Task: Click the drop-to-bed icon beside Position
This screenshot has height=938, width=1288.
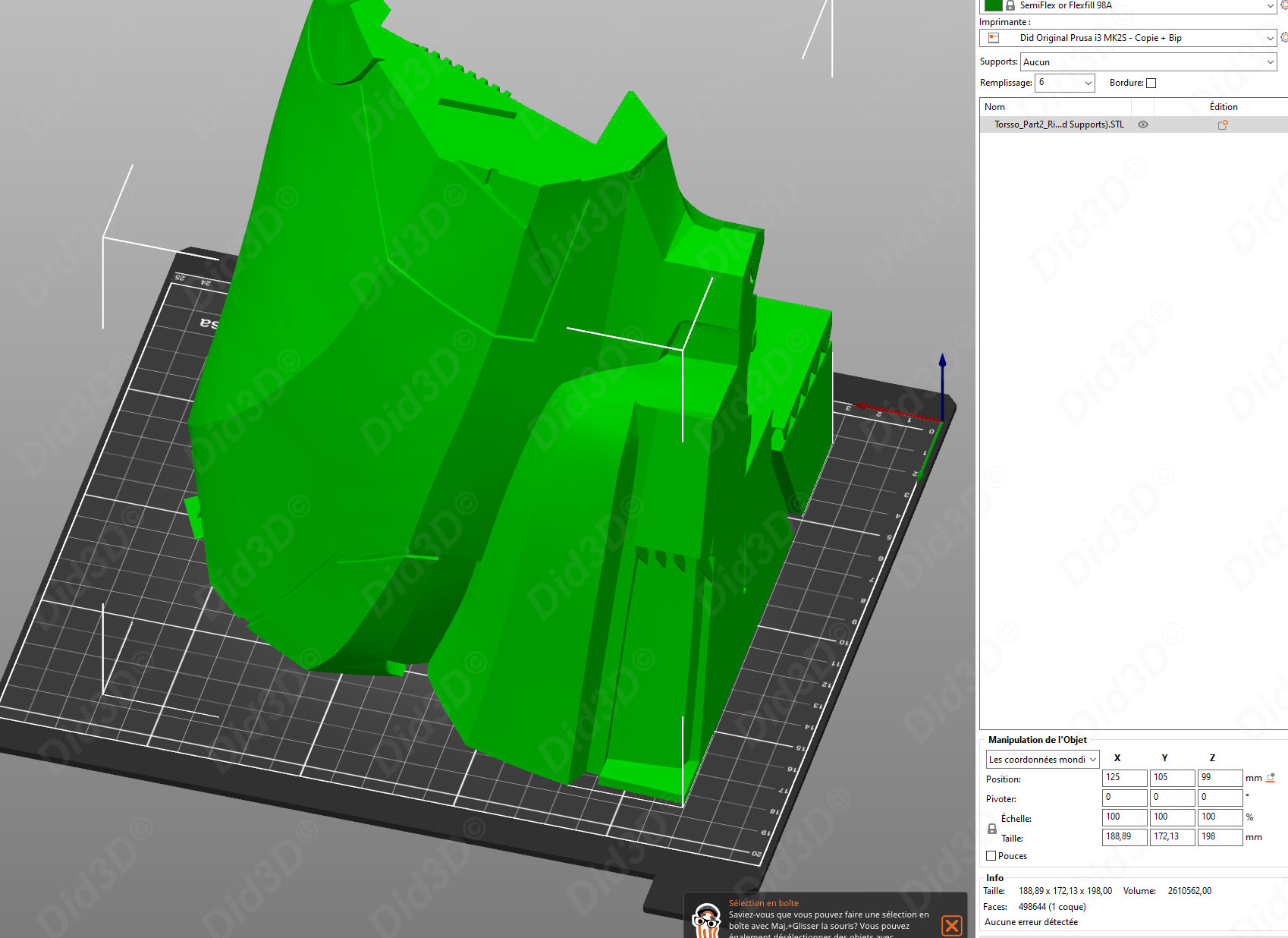Action: pos(1271,778)
